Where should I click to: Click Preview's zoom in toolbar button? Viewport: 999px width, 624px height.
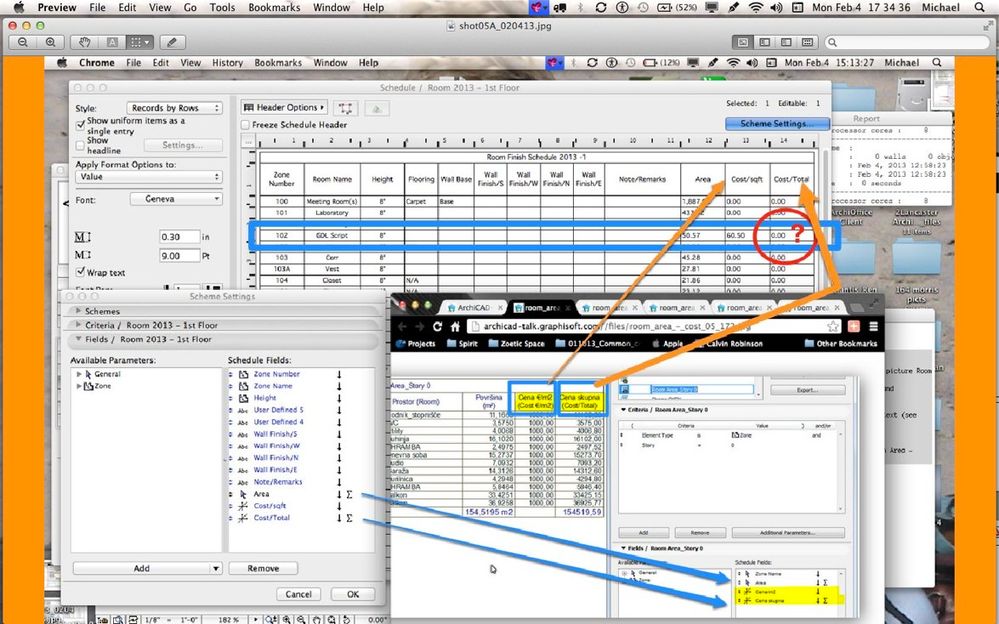50,42
